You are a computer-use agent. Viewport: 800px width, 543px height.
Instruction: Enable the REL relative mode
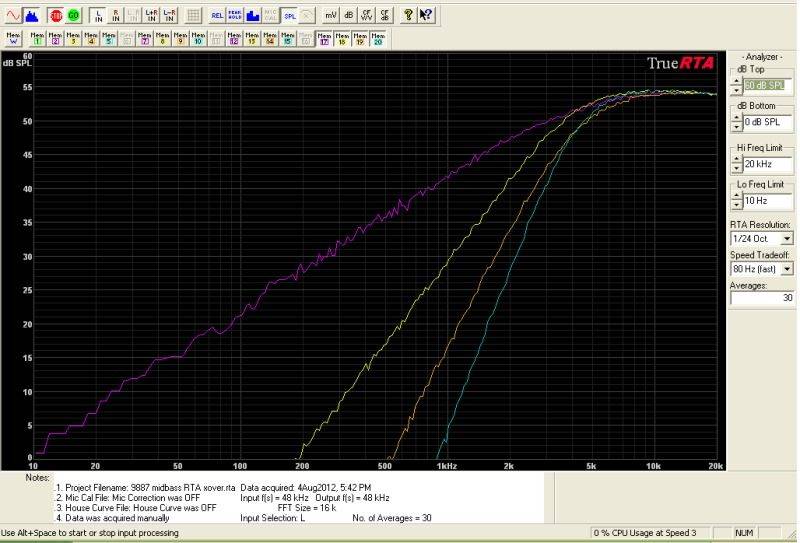pos(217,15)
